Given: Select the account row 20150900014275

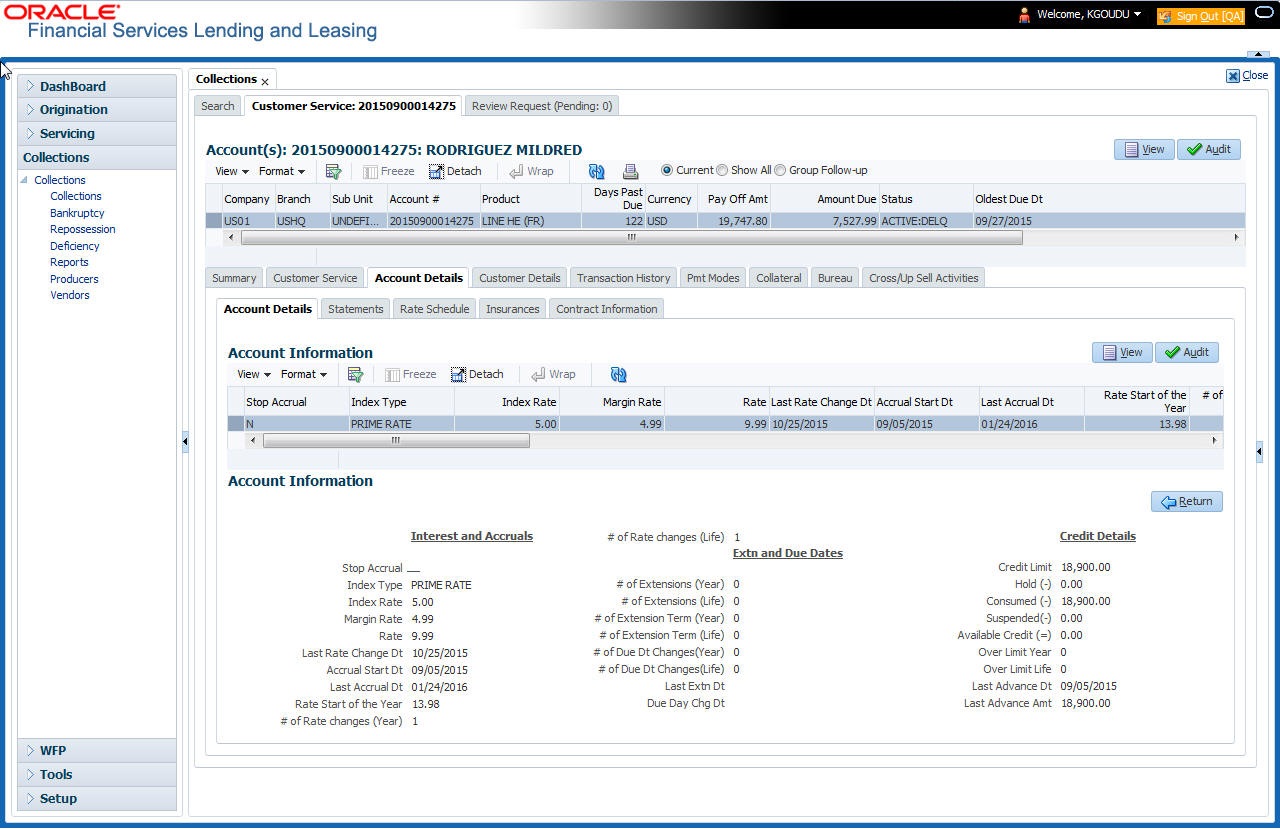Looking at the screenshot, I should (x=725, y=221).
